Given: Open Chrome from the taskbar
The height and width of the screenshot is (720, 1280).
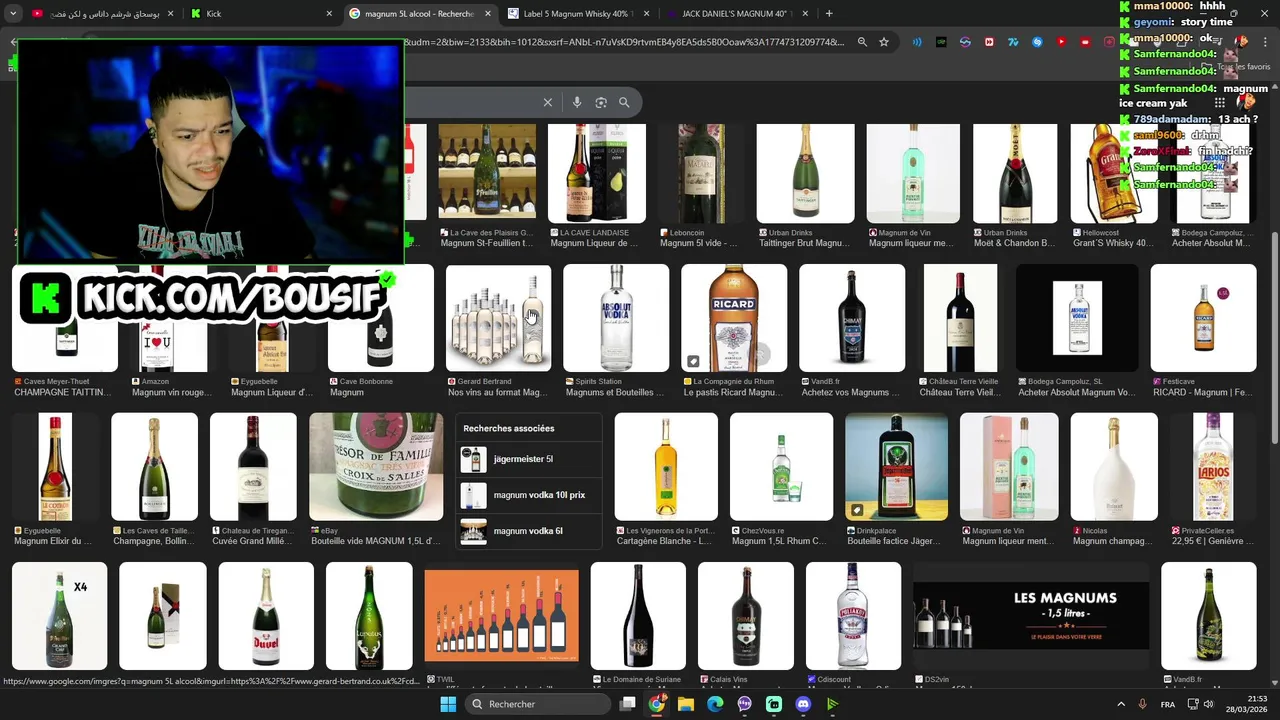Looking at the screenshot, I should (656, 704).
